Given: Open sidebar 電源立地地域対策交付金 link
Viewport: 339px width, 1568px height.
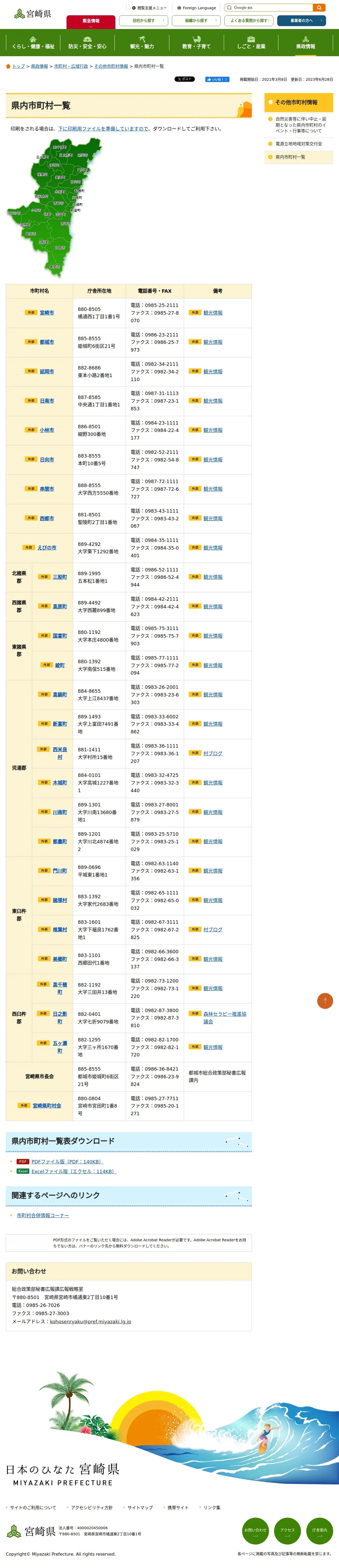Looking at the screenshot, I should [x=299, y=144].
